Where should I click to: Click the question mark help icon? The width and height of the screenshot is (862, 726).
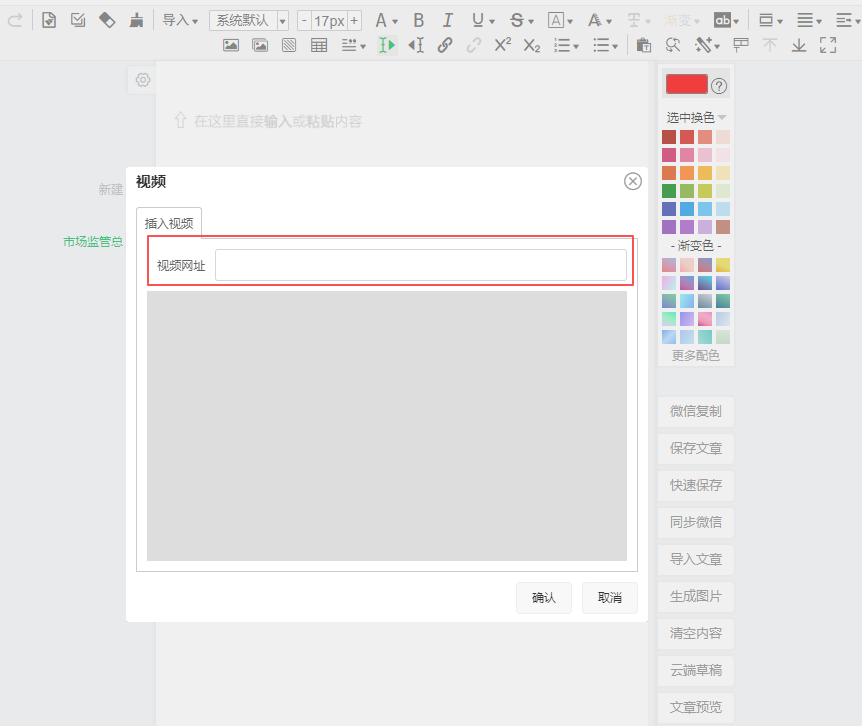719,86
